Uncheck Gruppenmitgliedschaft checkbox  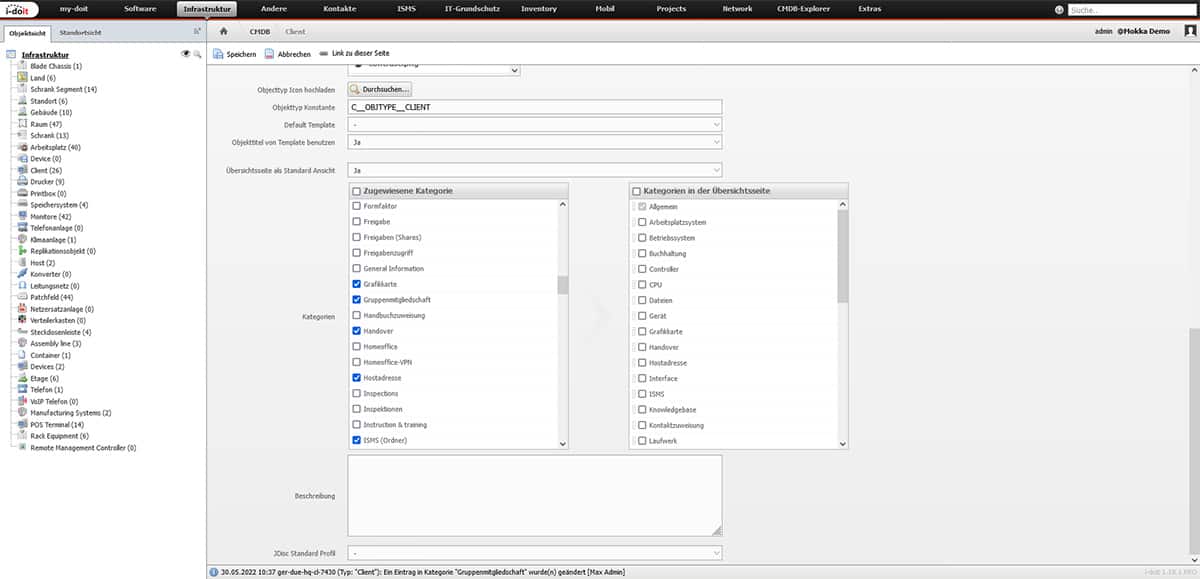(357, 300)
